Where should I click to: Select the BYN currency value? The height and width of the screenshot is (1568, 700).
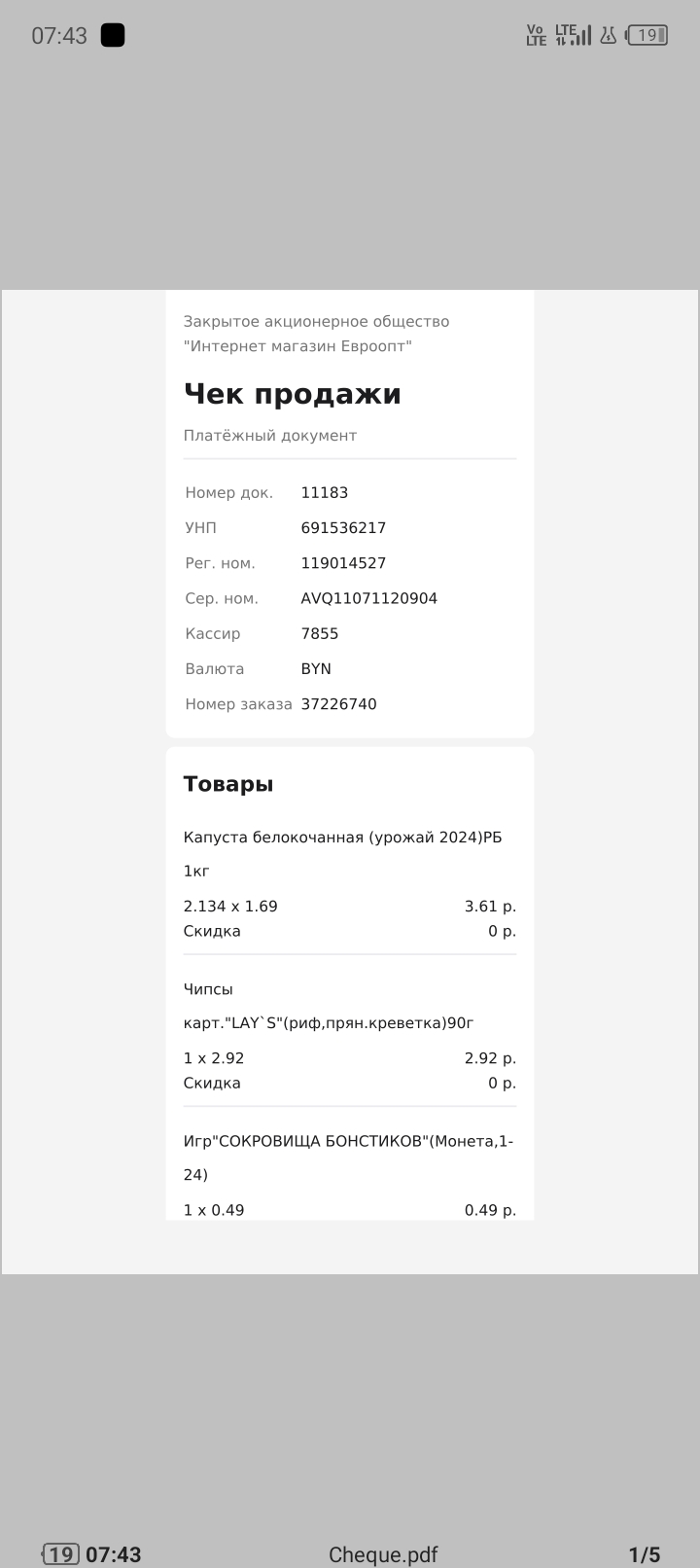pyautogui.click(x=316, y=669)
